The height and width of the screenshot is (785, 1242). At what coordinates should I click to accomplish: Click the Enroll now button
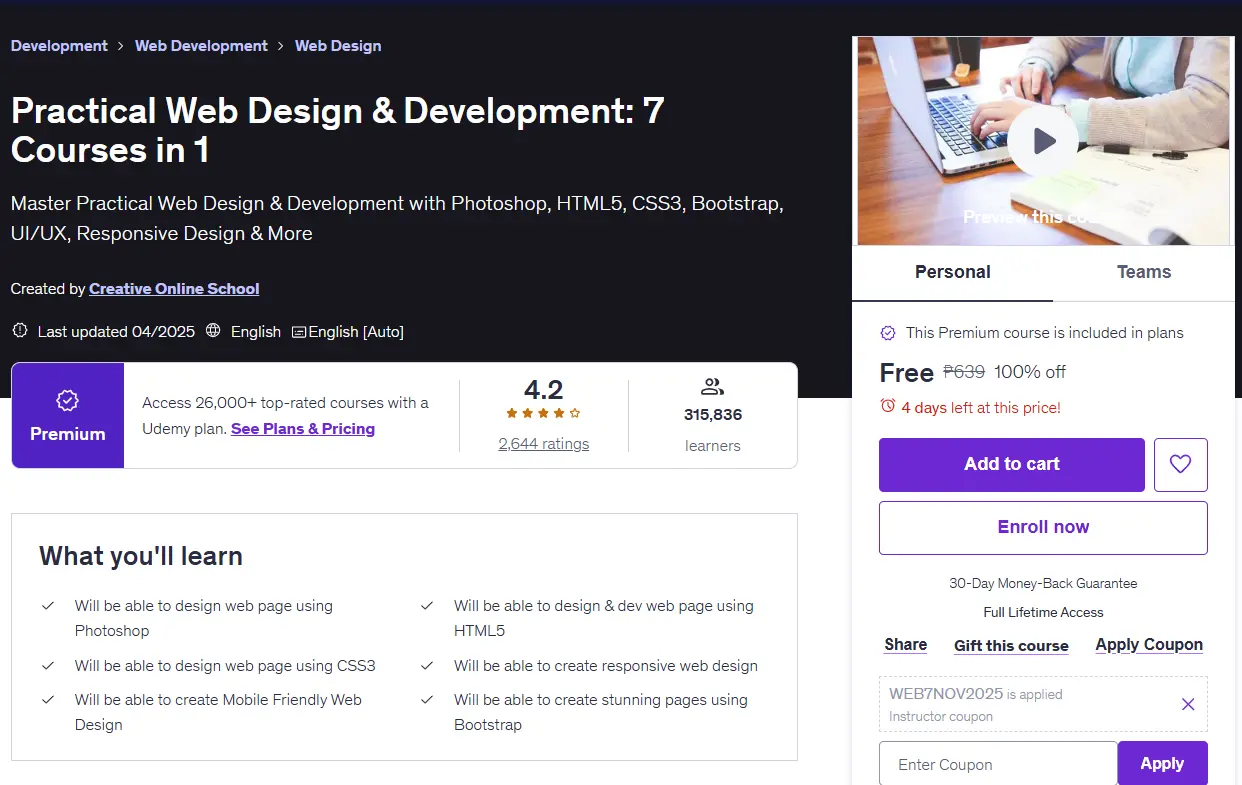(1043, 527)
